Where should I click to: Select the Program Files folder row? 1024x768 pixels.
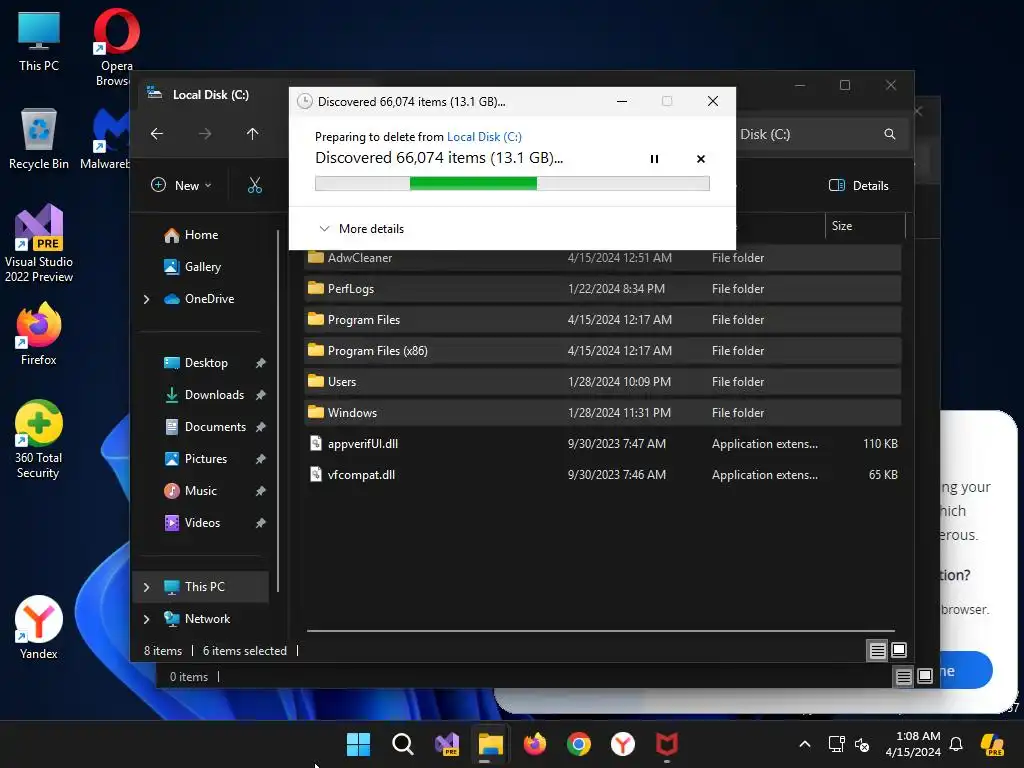(x=602, y=320)
